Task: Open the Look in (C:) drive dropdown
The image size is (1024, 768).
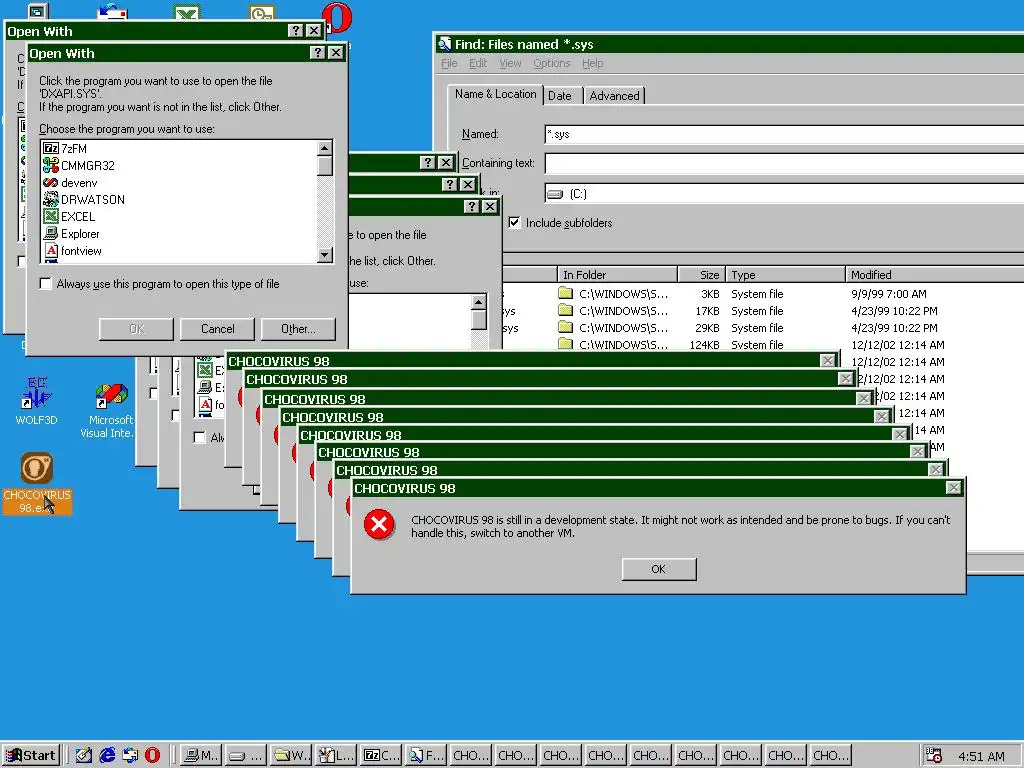Action: point(784,194)
